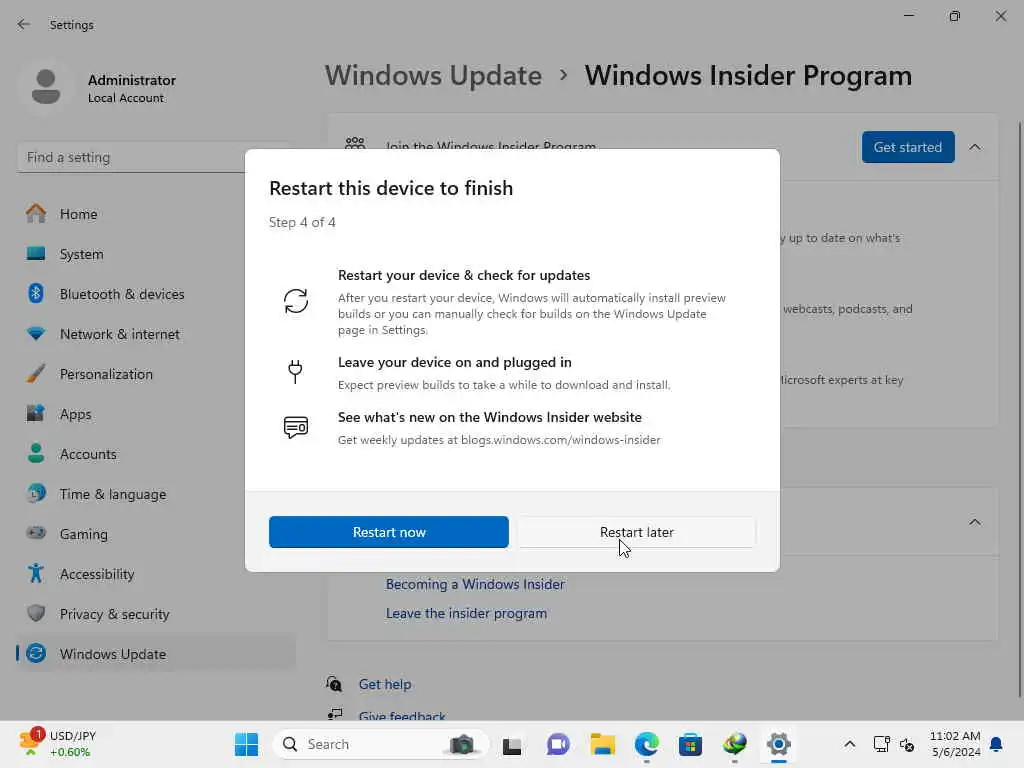The width and height of the screenshot is (1024, 768).
Task: Launch Microsoft Edge from taskbar
Action: (647, 744)
